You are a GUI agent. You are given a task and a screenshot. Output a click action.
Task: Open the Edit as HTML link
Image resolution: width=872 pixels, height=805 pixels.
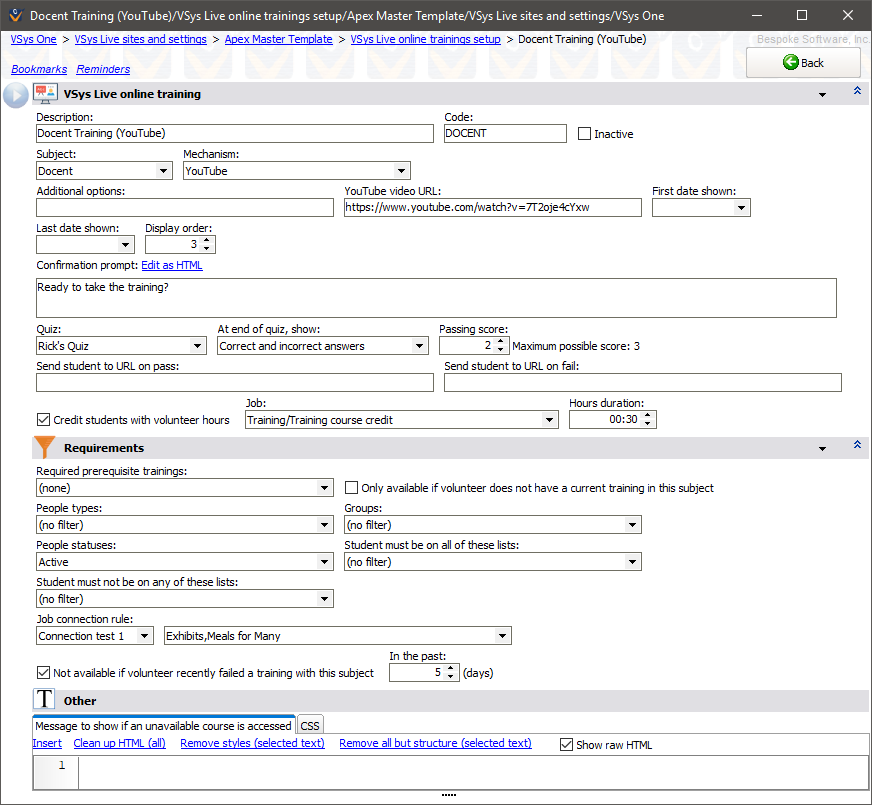point(172,265)
